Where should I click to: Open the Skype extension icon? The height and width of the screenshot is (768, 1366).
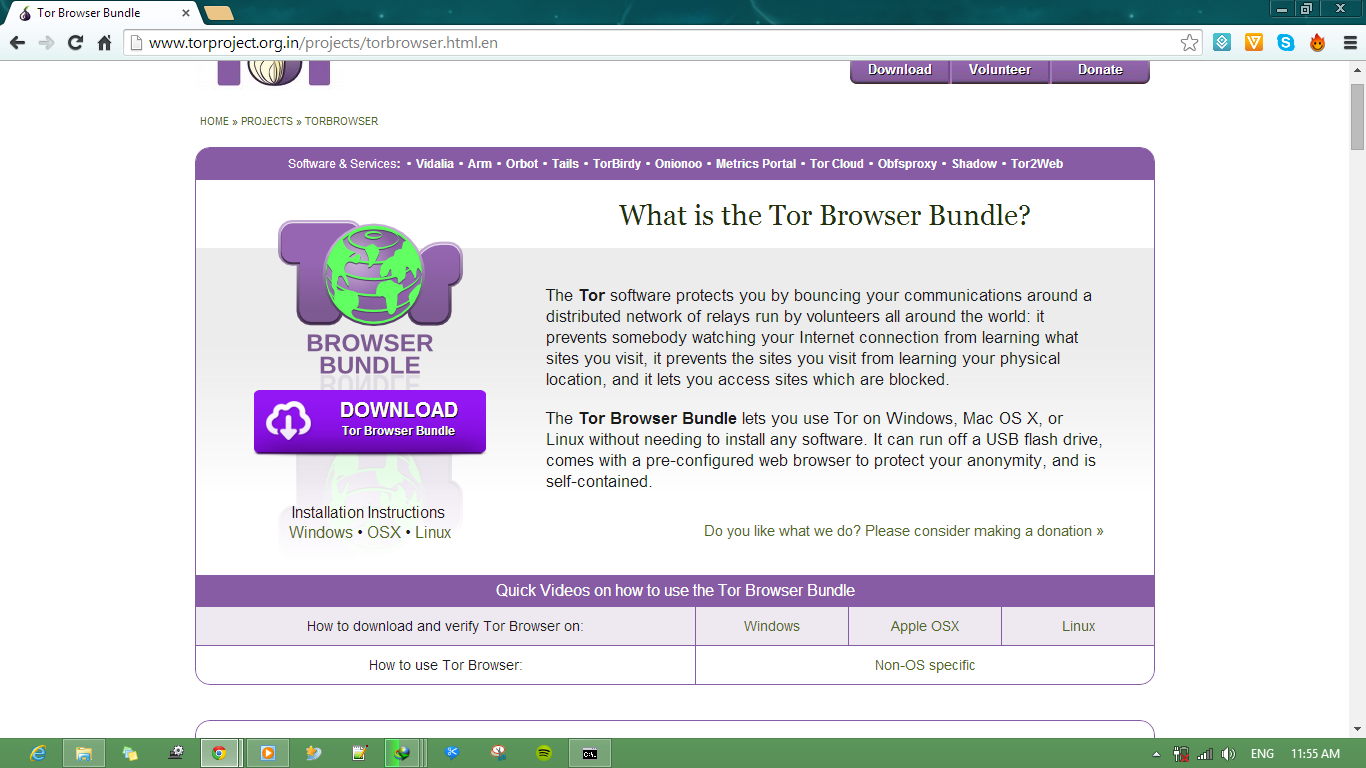(1286, 43)
